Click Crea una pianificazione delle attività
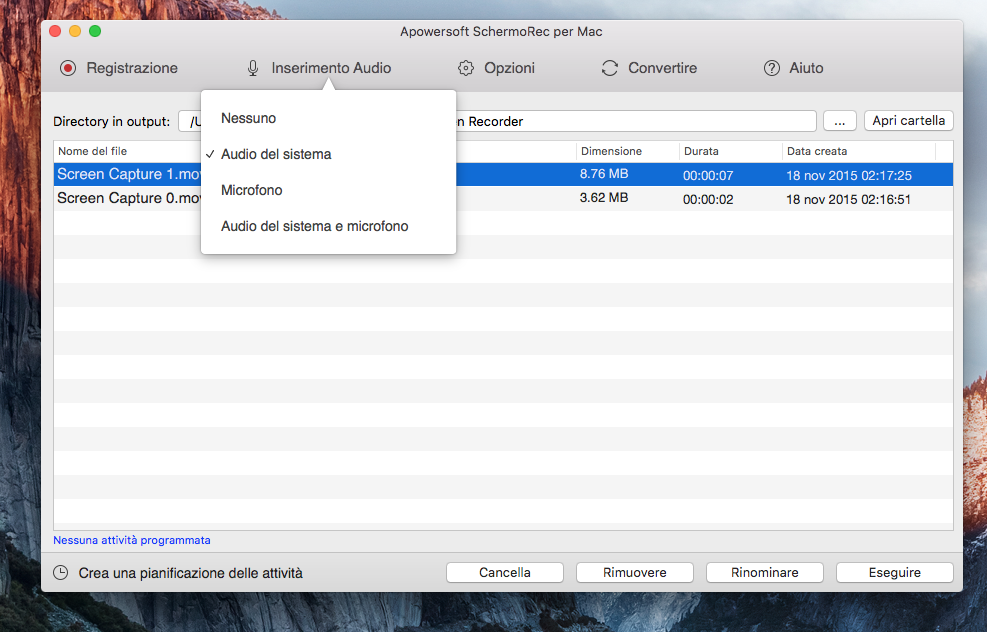Viewport: 987px width, 632px height. click(191, 573)
